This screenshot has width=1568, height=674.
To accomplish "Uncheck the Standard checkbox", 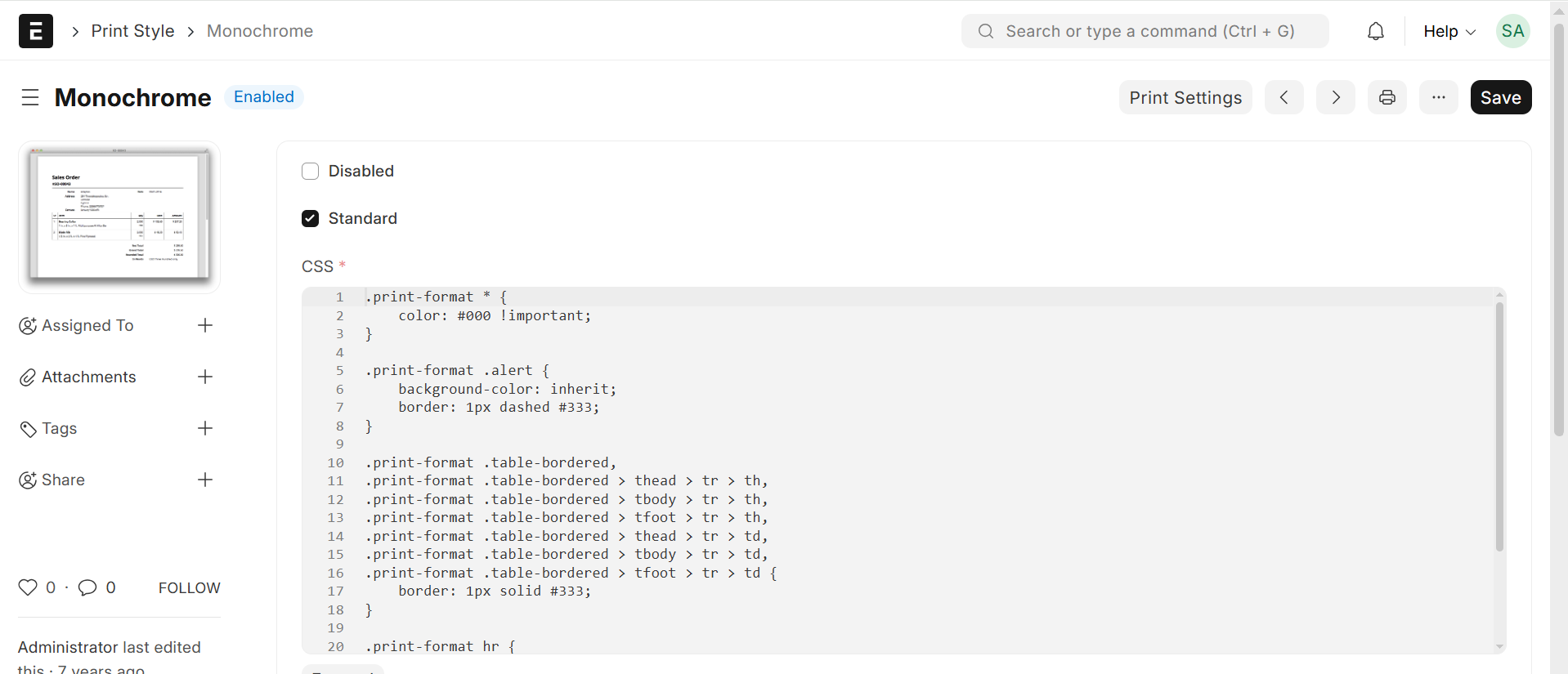I will pos(310,218).
